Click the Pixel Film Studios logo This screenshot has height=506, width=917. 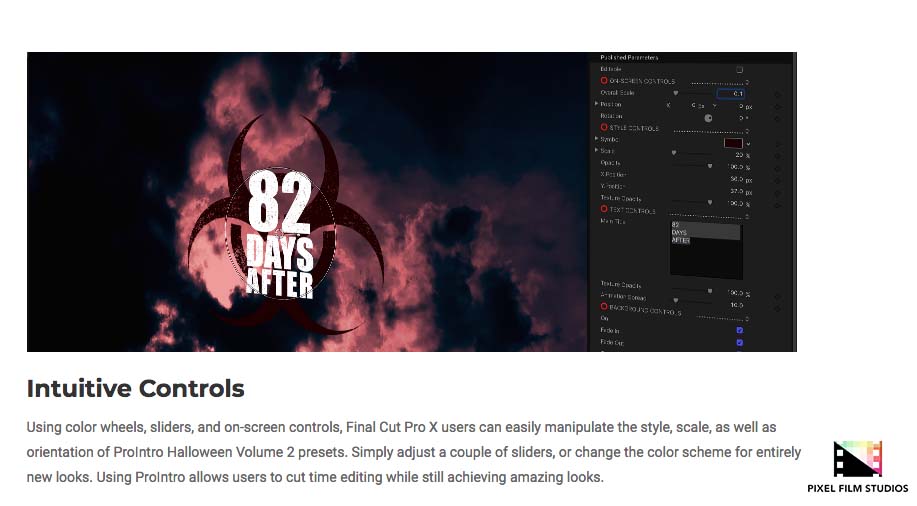(857, 459)
